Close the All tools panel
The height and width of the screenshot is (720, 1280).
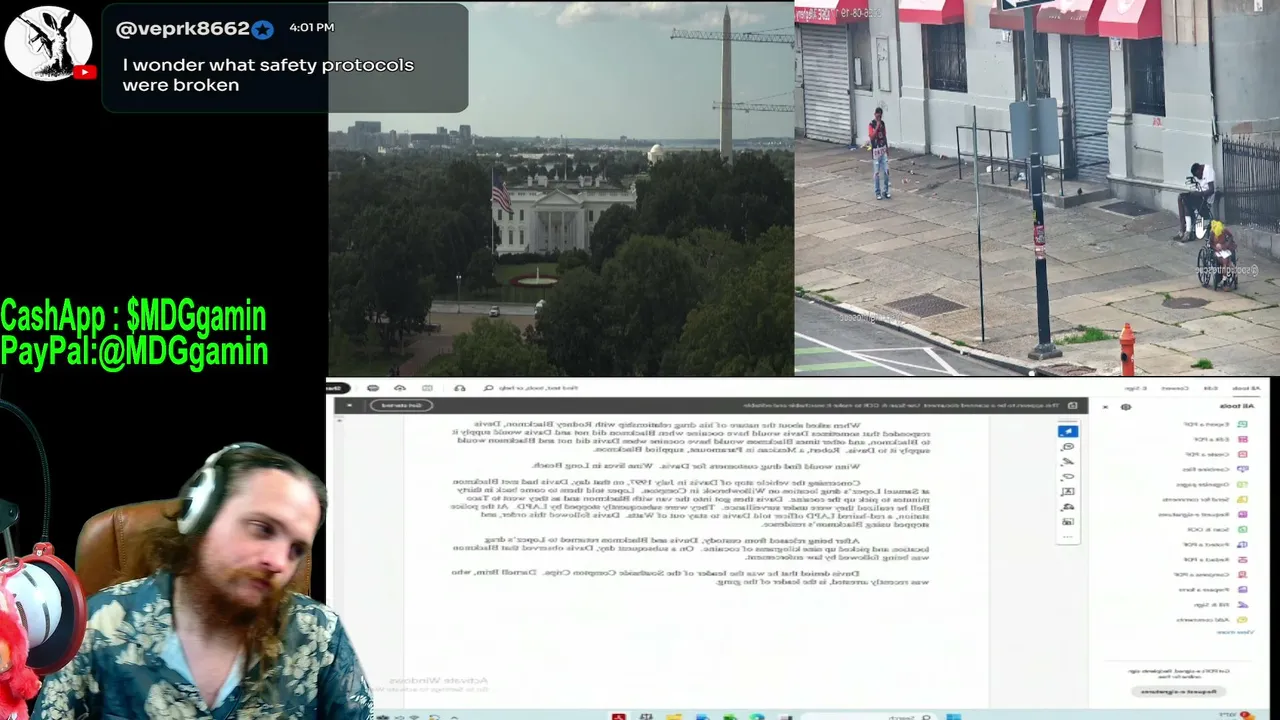pos(1105,407)
